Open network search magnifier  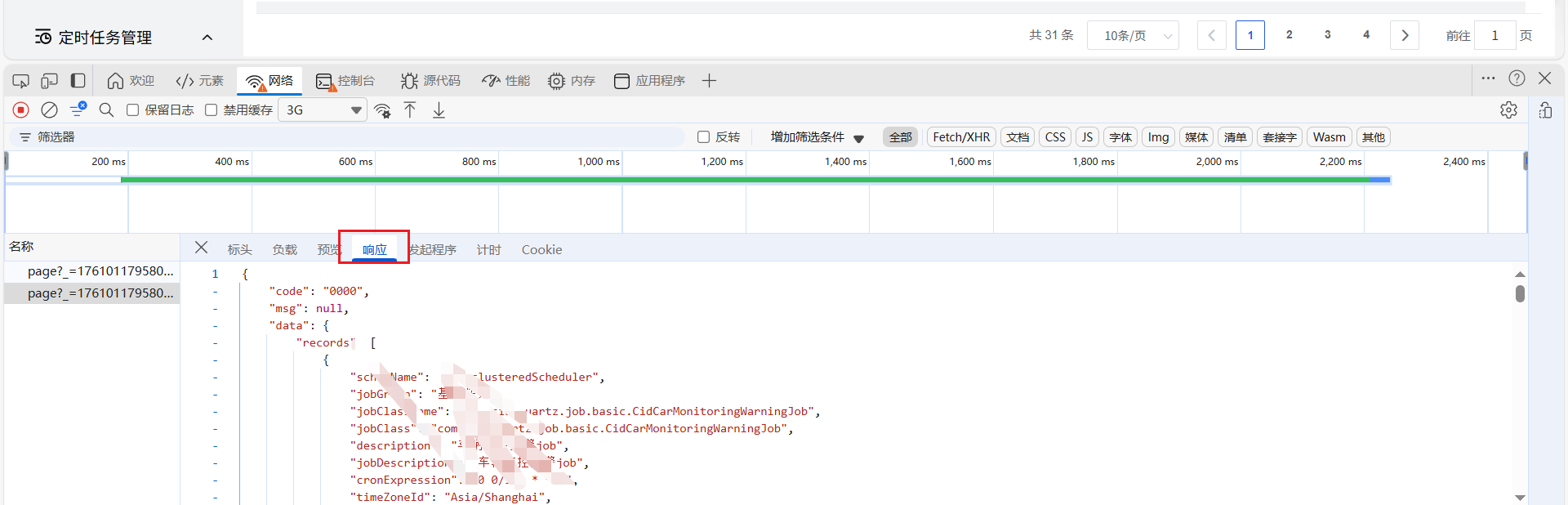[x=106, y=109]
